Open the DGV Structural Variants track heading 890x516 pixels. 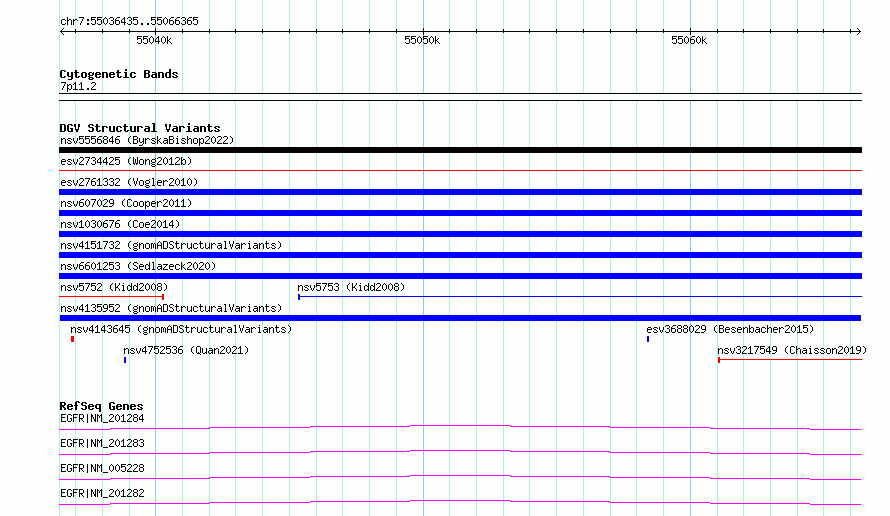pos(140,128)
